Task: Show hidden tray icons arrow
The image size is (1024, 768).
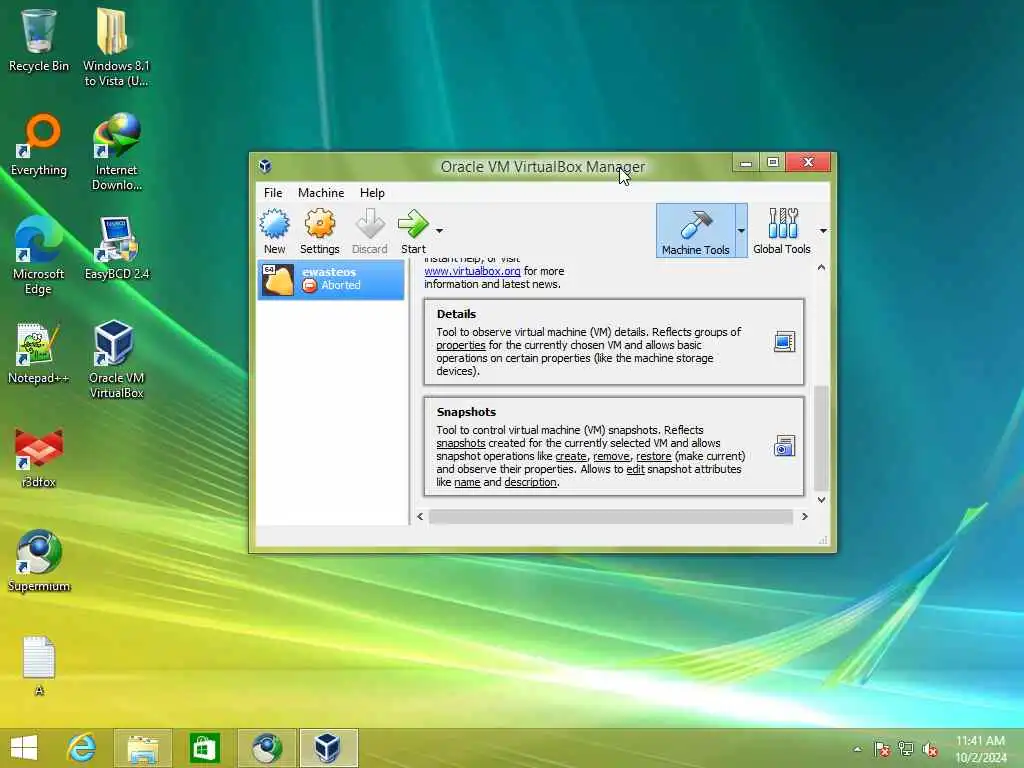Action: (857, 749)
